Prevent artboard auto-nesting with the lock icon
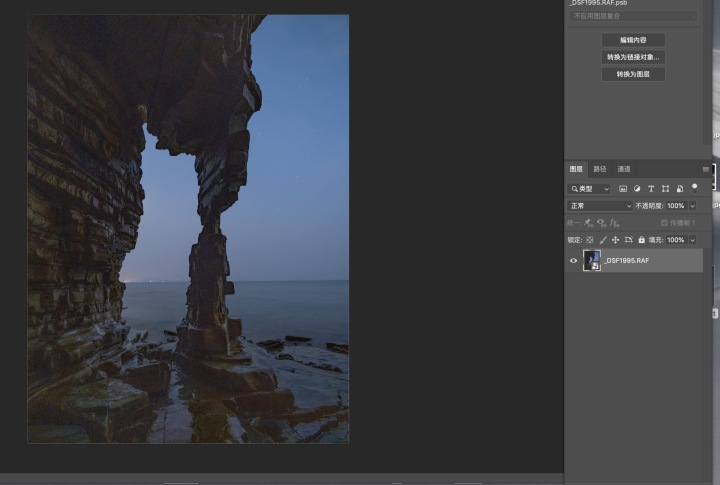This screenshot has width=720, height=485. click(x=629, y=240)
